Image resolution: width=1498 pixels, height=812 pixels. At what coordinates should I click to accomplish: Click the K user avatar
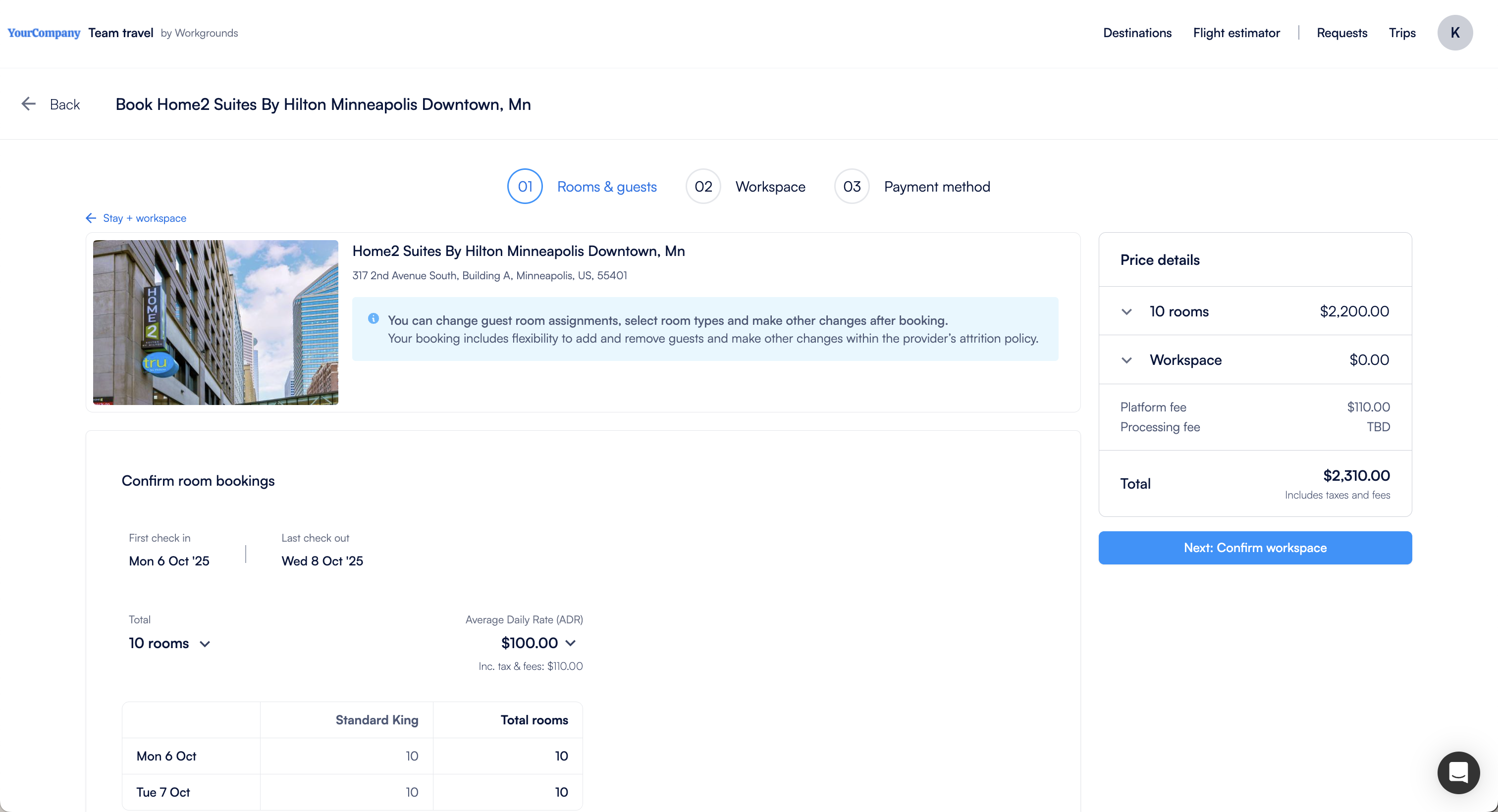tap(1454, 33)
